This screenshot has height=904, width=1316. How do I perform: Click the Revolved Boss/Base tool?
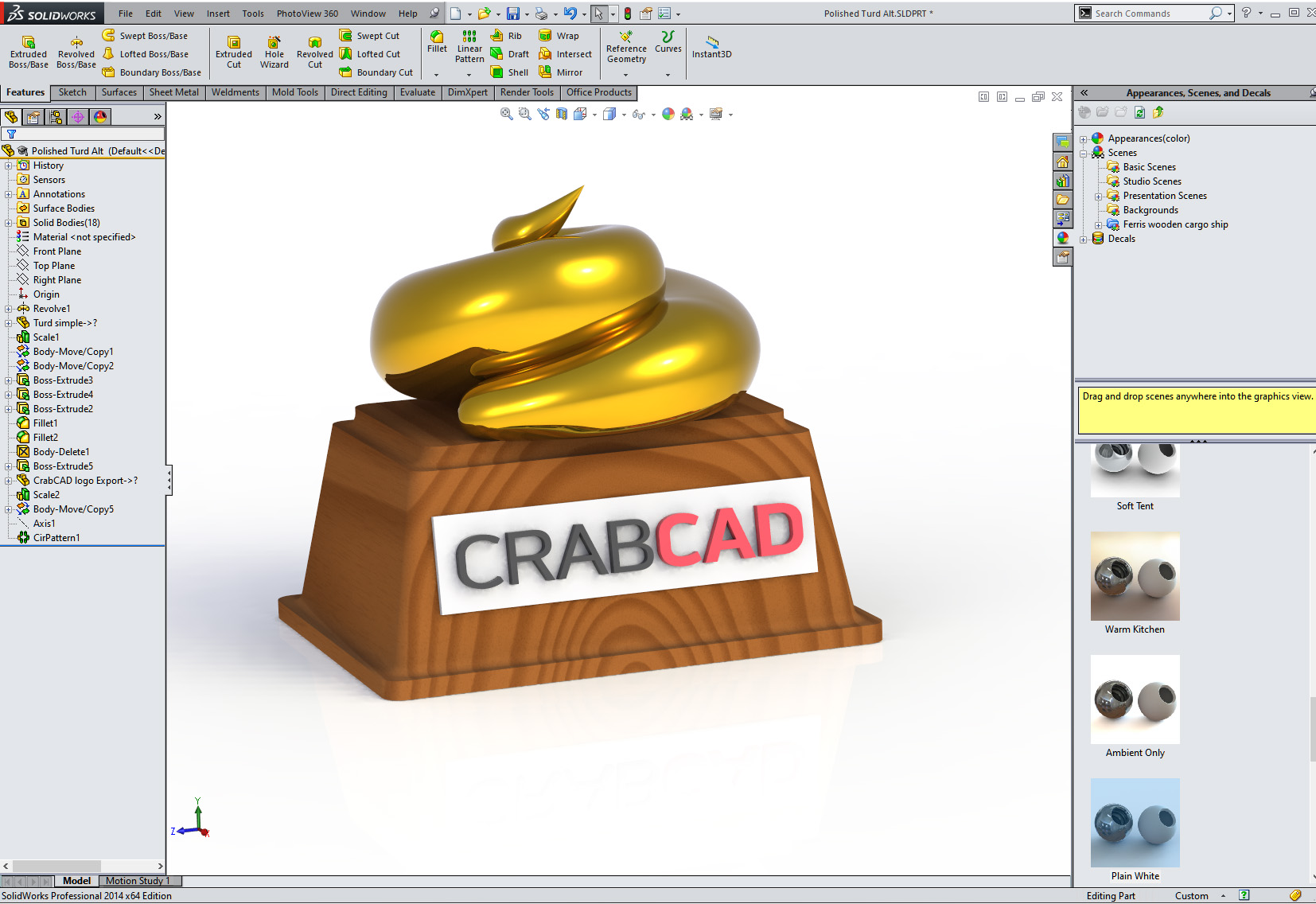tap(76, 53)
